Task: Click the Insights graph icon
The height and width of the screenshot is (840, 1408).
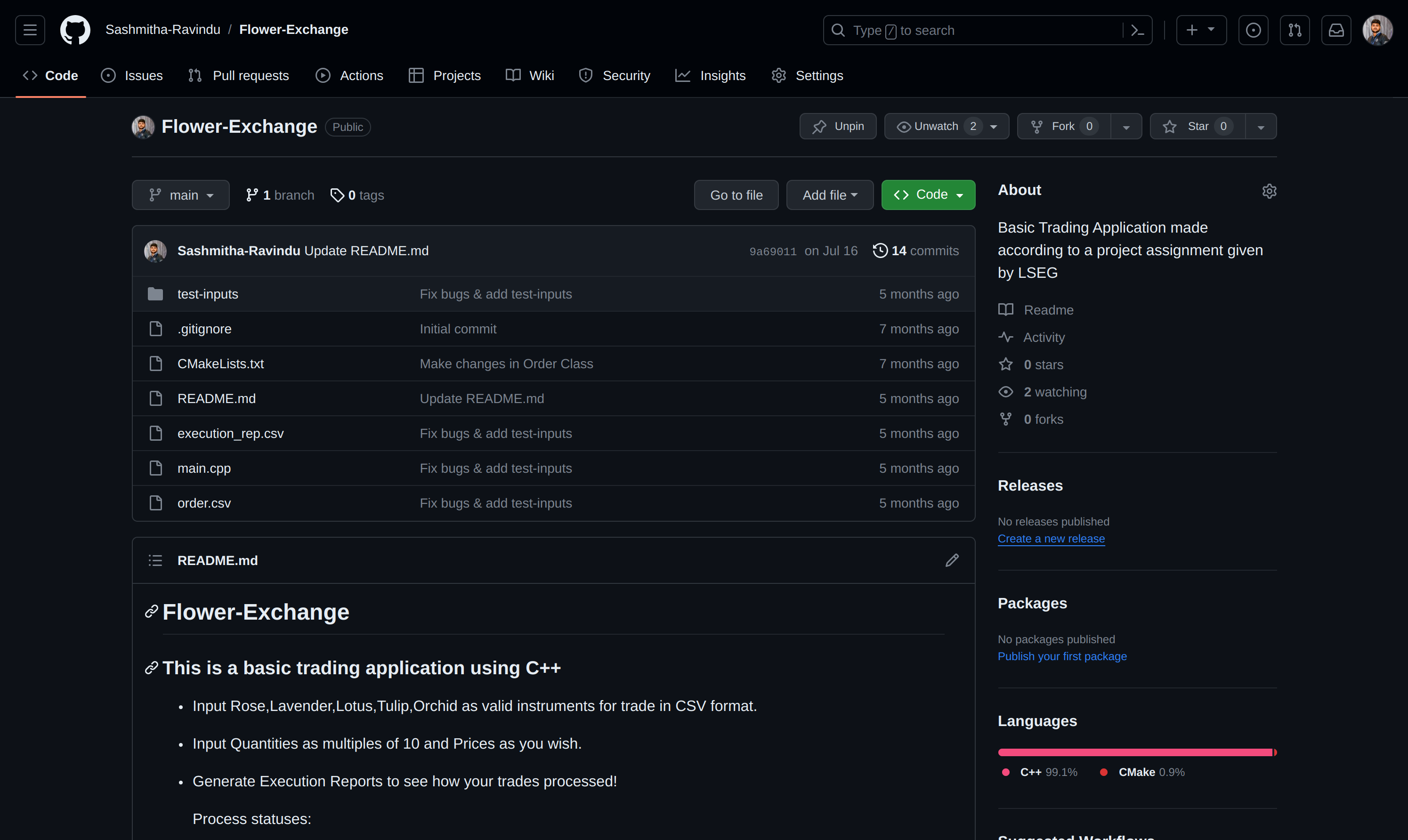Action: point(682,75)
